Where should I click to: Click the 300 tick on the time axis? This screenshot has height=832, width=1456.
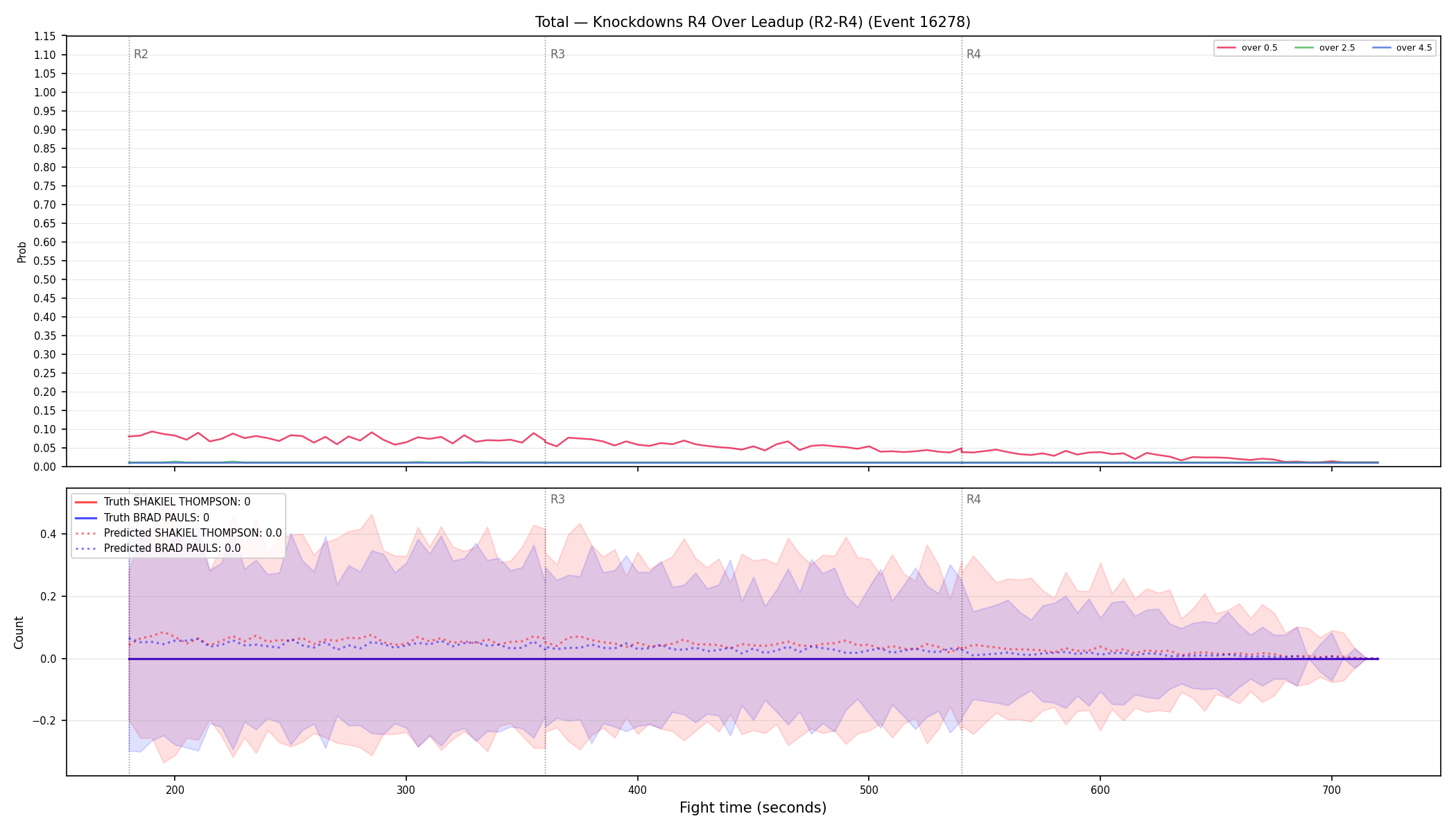tap(406, 790)
